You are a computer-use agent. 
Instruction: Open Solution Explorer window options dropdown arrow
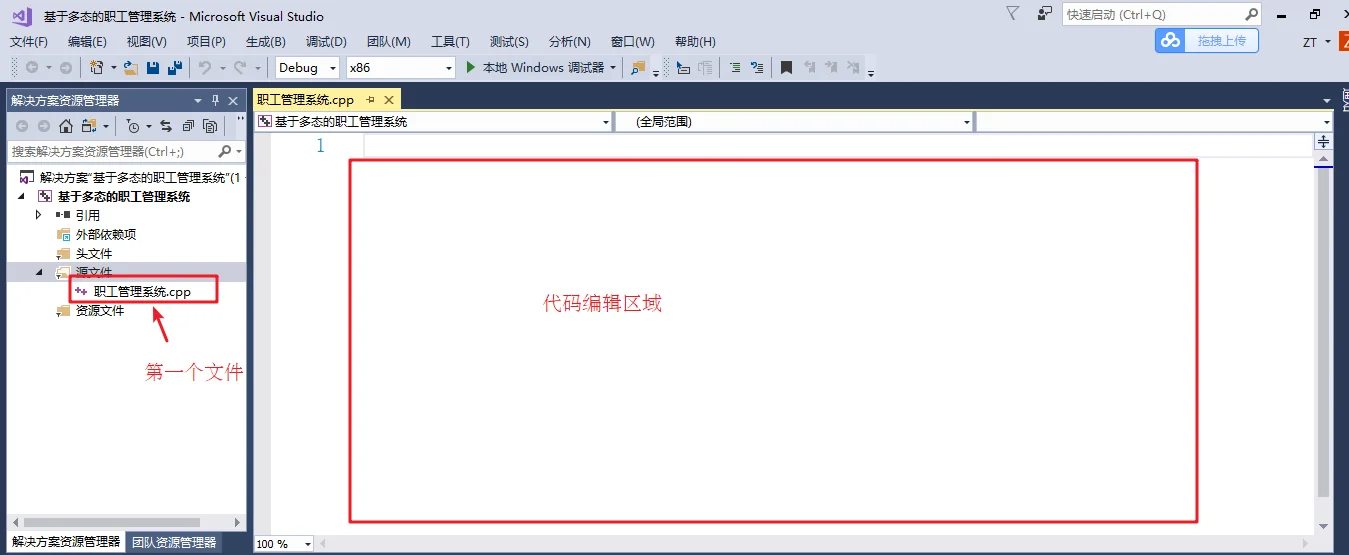[x=198, y=101]
